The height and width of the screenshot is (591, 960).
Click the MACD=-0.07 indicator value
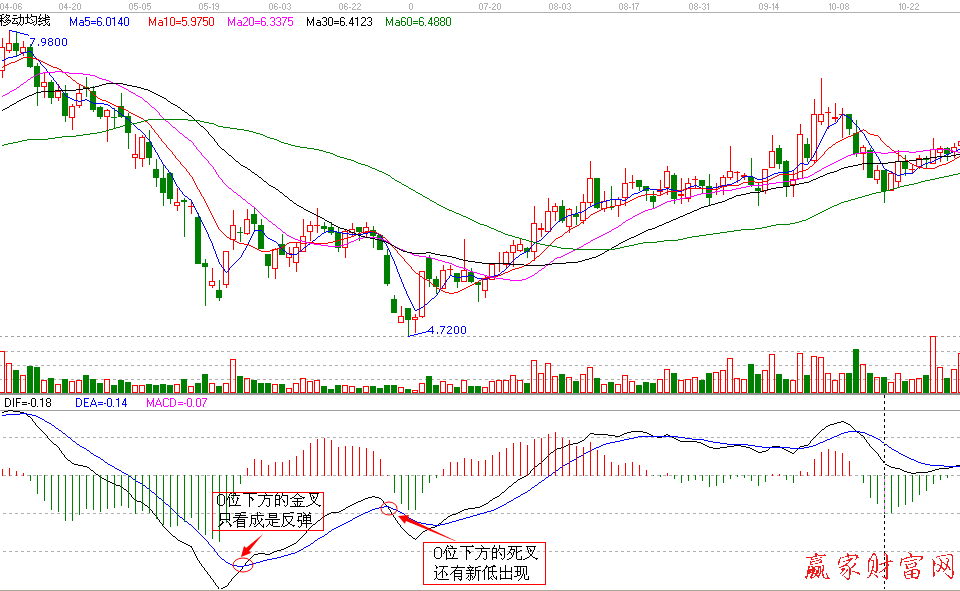click(177, 403)
